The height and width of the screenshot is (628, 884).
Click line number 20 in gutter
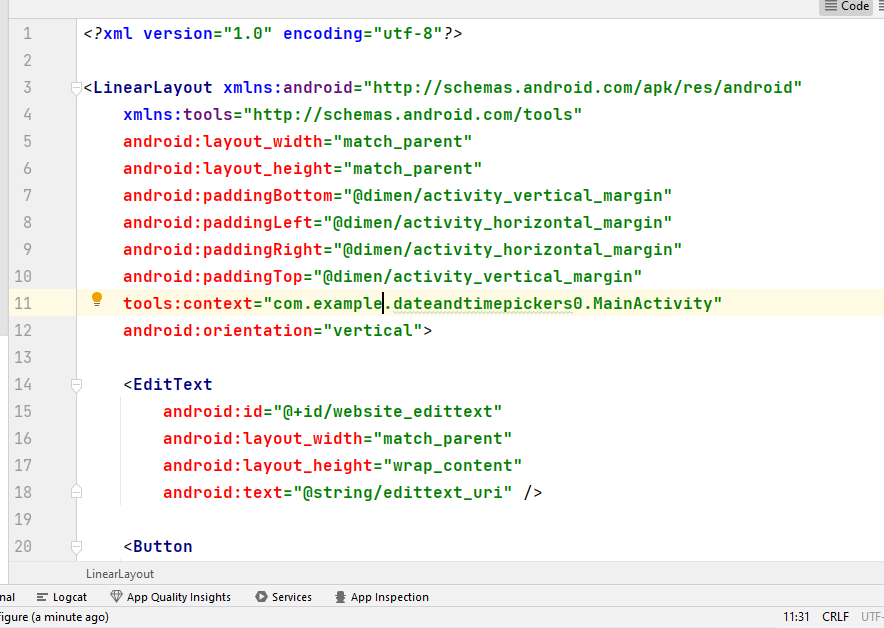[23, 546]
